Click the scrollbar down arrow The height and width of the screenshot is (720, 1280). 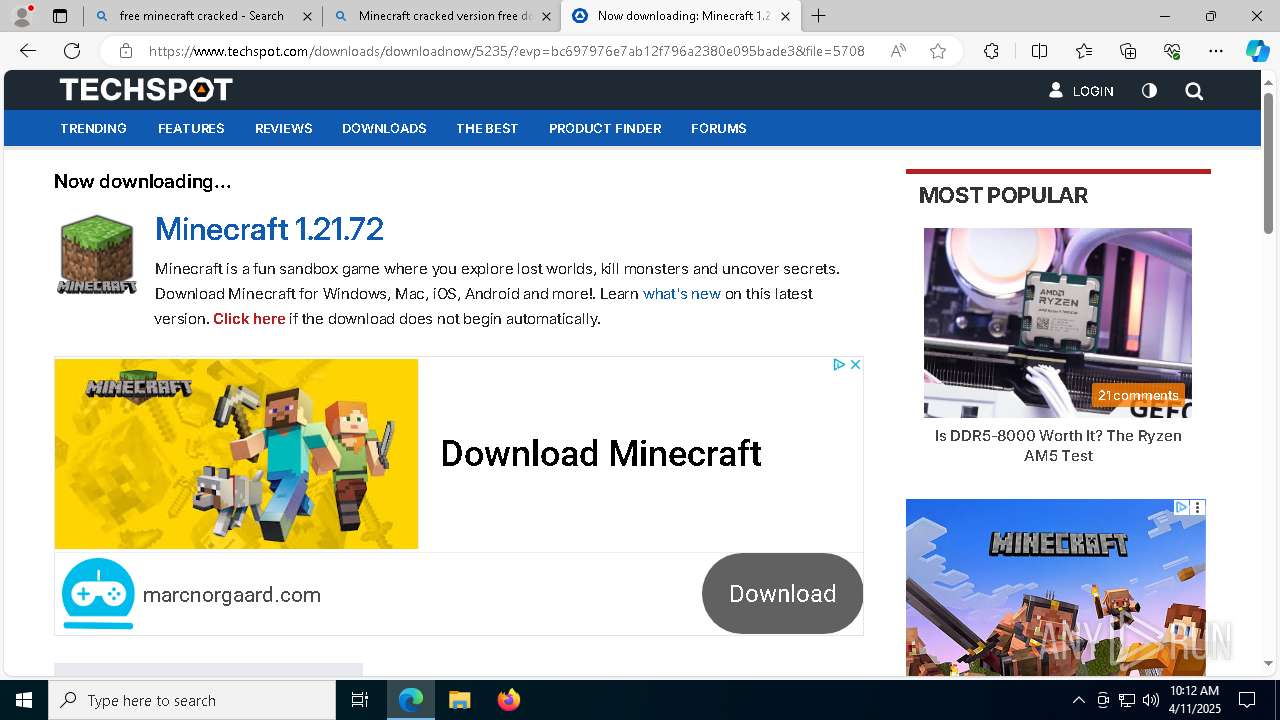tap(1269, 663)
